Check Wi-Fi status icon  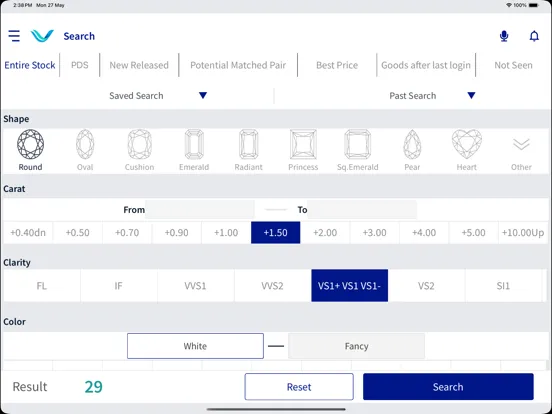coord(509,5)
